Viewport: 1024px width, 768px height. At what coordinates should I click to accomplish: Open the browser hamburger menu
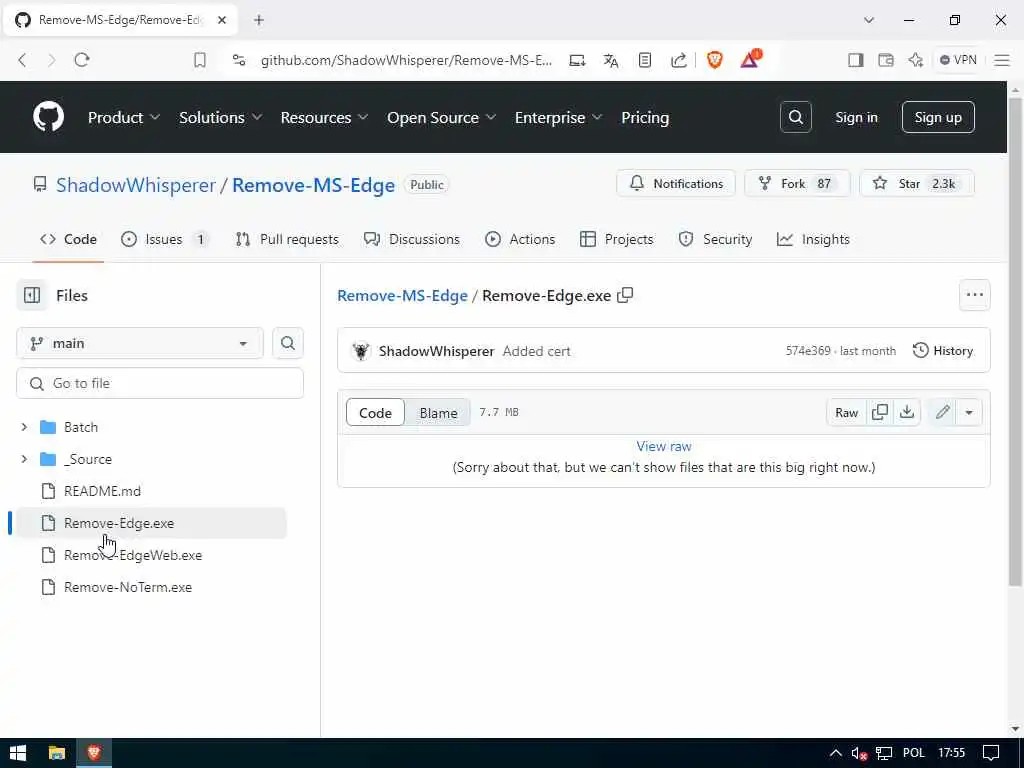click(x=1002, y=60)
